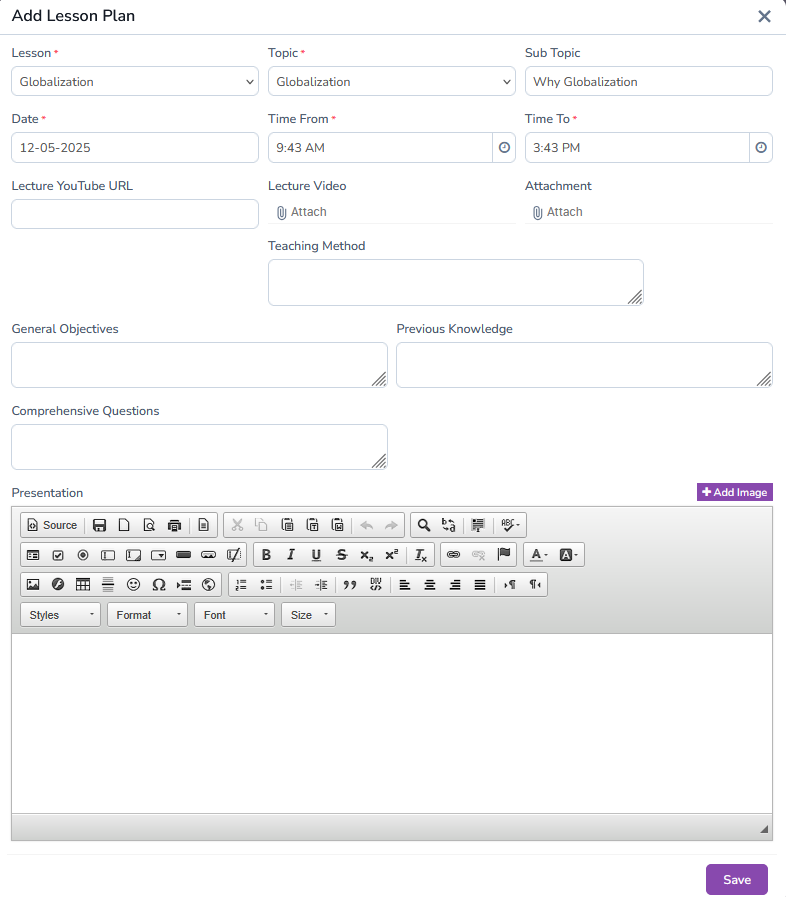Click the Save button

(736, 879)
